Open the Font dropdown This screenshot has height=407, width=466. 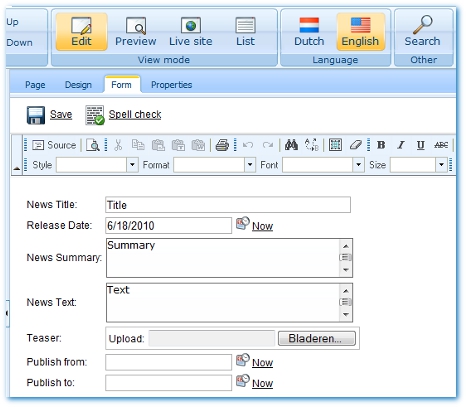click(x=358, y=165)
